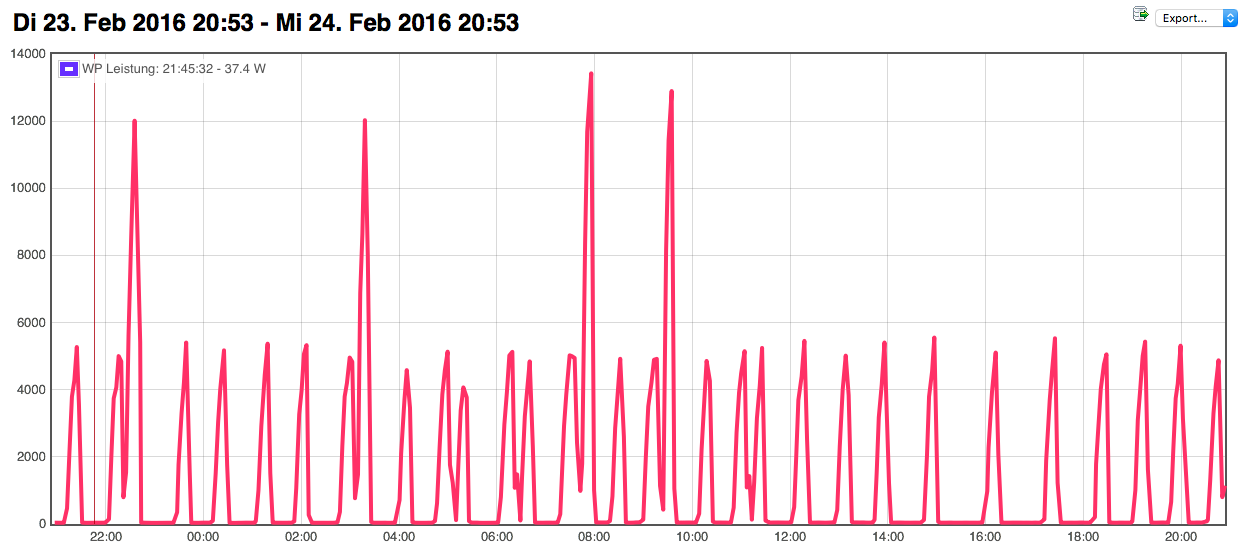The image size is (1242, 552).
Task: Click the 20:00 x-axis label
Action: coord(1182,537)
